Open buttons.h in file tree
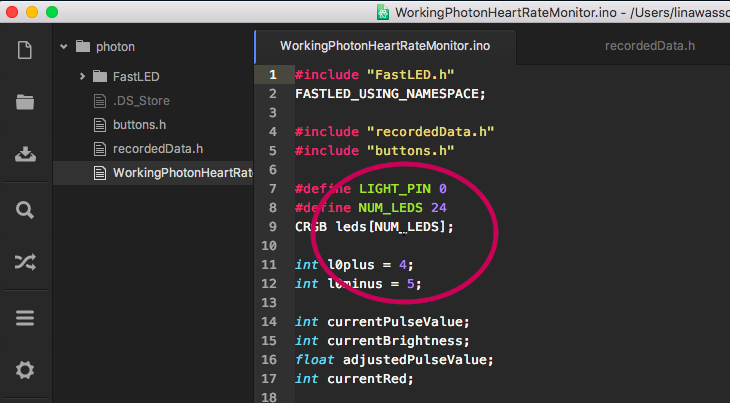Image resolution: width=730 pixels, height=403 pixels. (140, 125)
